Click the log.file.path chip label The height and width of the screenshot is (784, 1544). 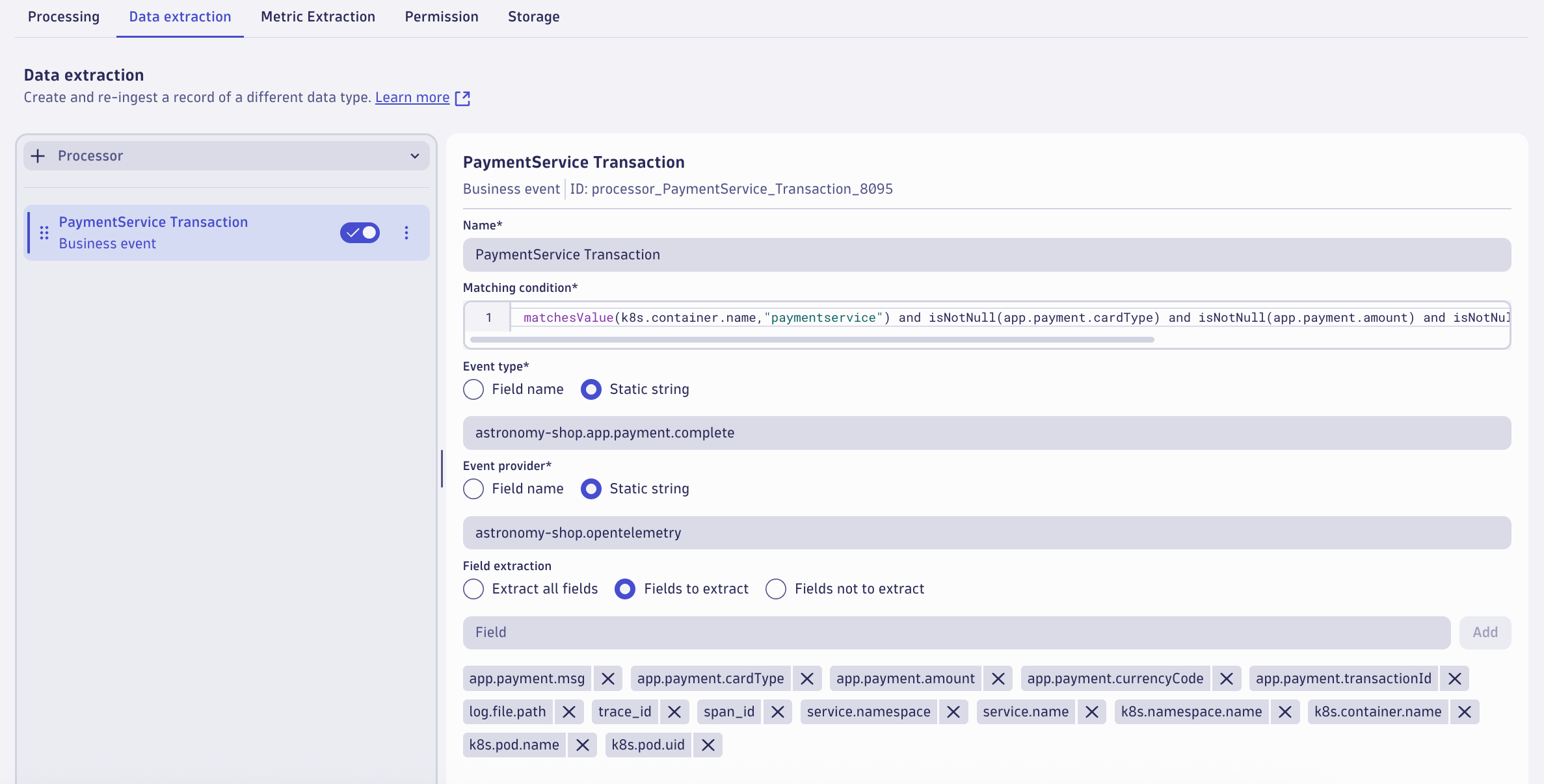pos(507,712)
